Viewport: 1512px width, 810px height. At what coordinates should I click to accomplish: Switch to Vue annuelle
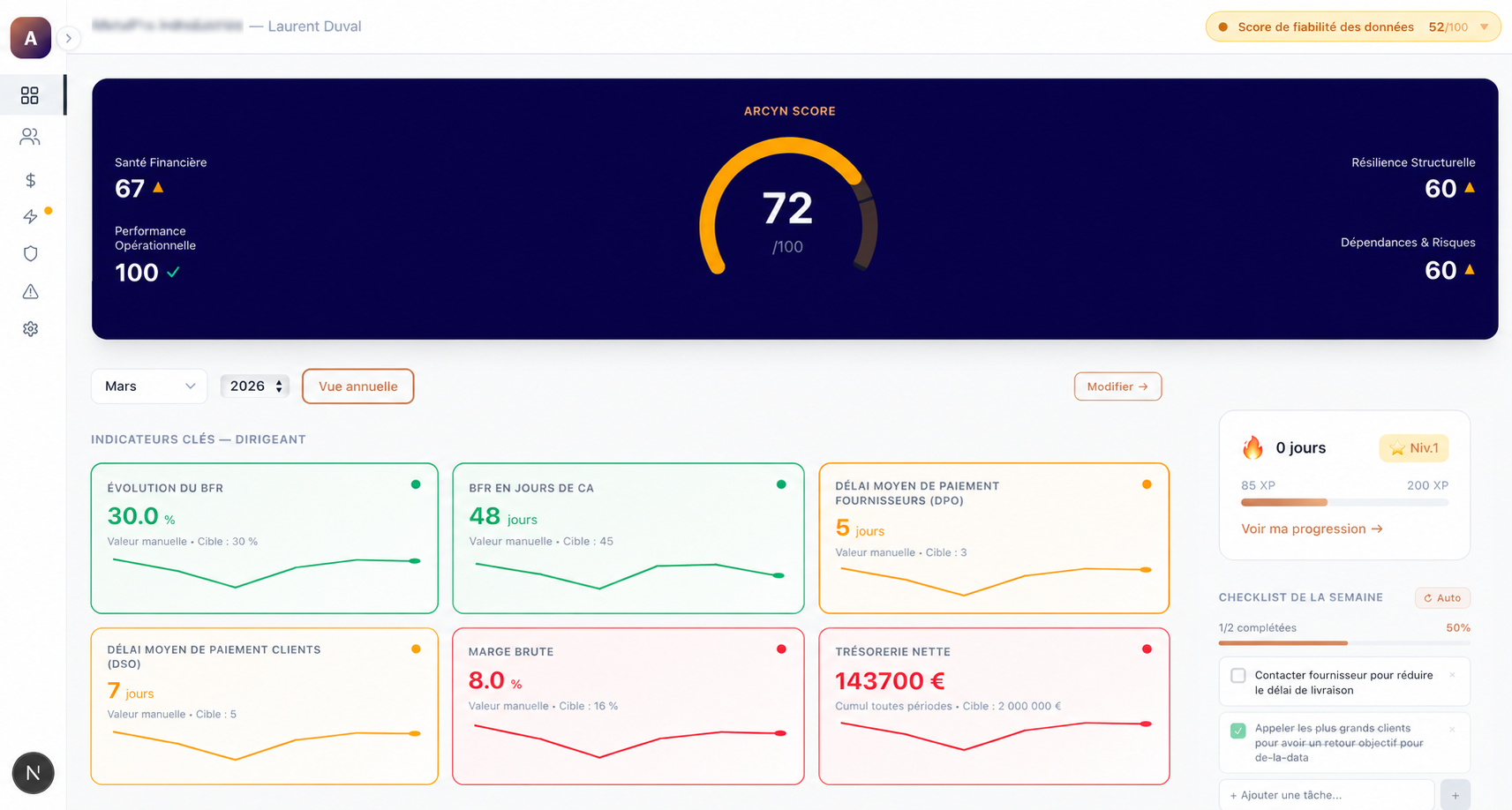(x=358, y=386)
